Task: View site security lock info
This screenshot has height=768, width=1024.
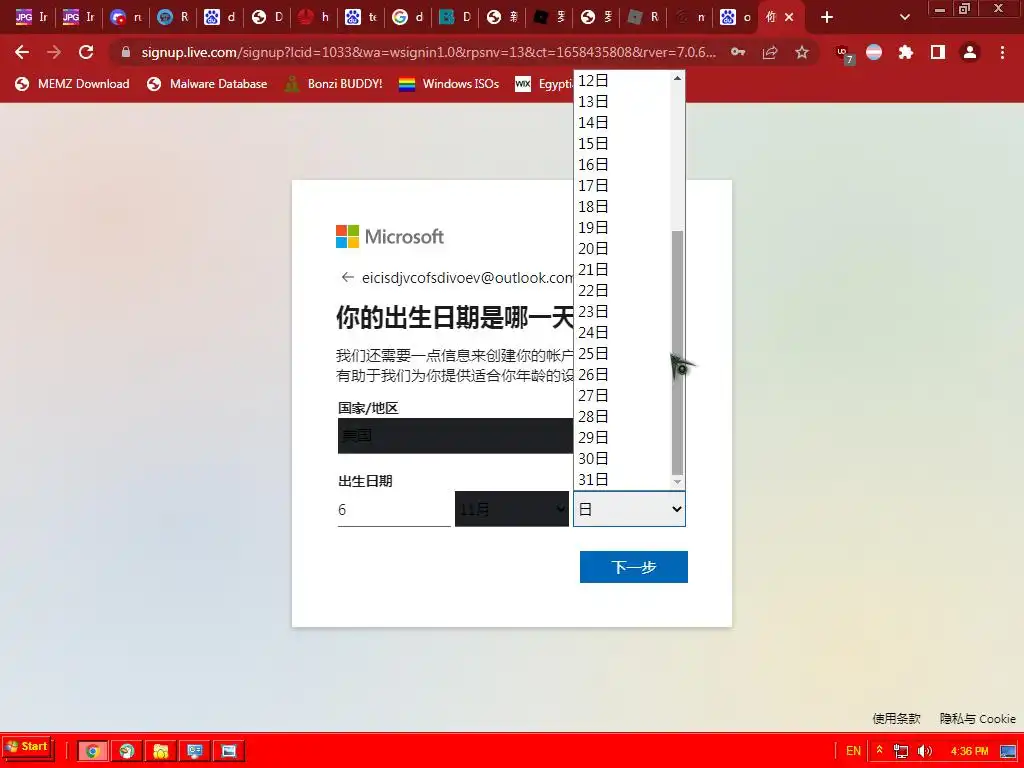Action: coord(126,52)
